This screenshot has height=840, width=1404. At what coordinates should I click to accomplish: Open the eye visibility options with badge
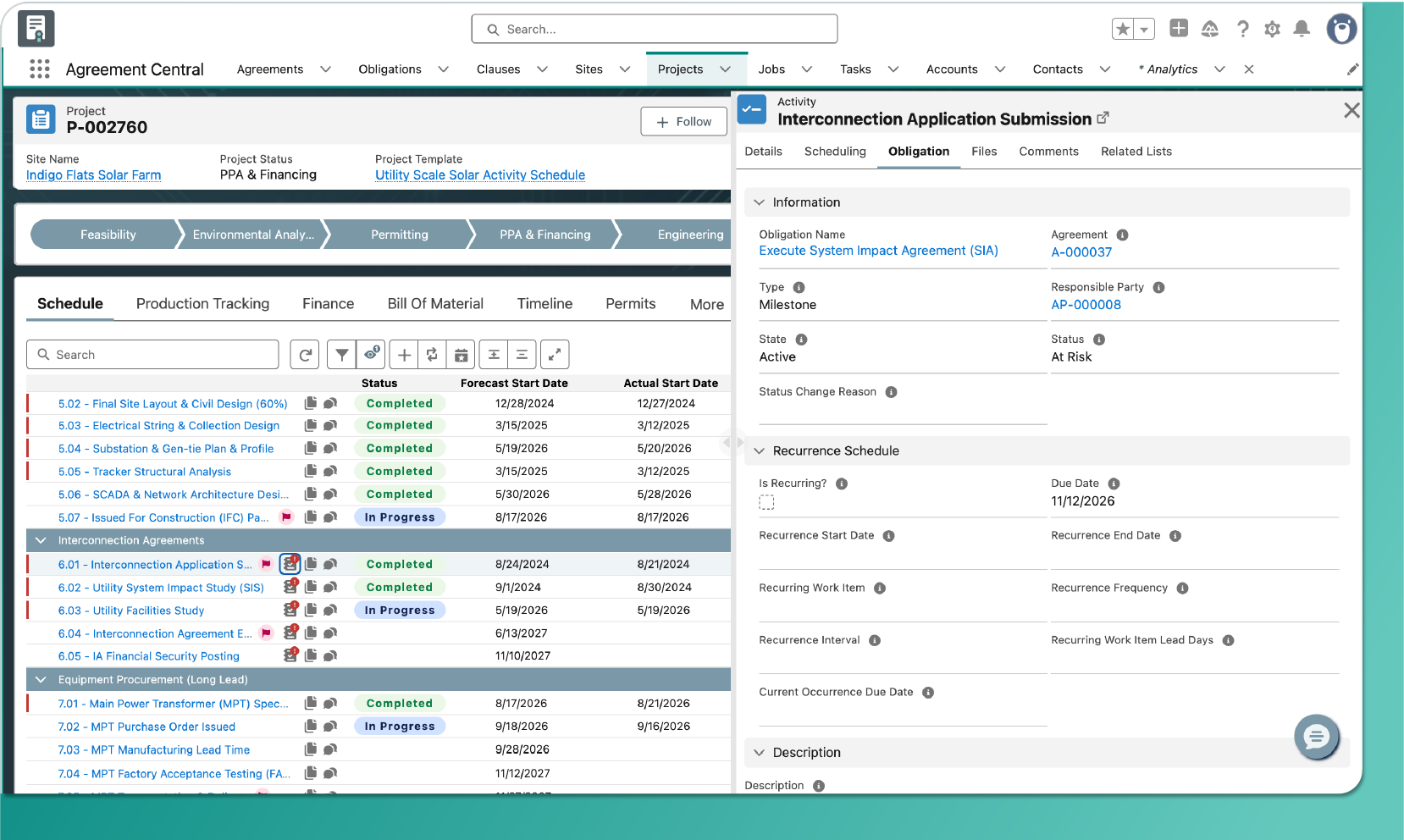pos(371,355)
